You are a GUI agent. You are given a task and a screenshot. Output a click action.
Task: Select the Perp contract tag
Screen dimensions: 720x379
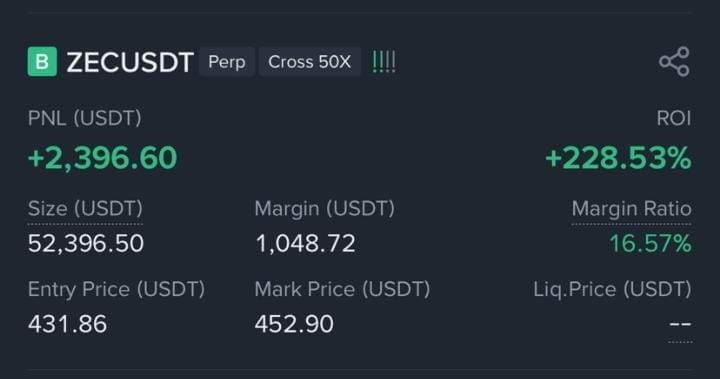tap(227, 62)
